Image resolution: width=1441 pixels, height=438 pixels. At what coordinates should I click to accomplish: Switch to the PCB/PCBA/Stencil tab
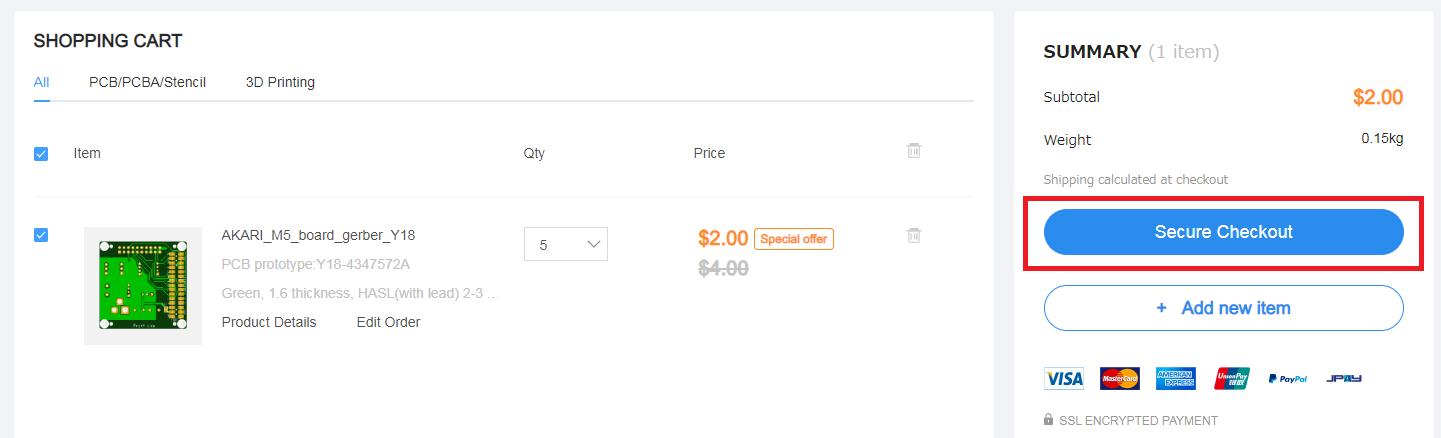(147, 82)
